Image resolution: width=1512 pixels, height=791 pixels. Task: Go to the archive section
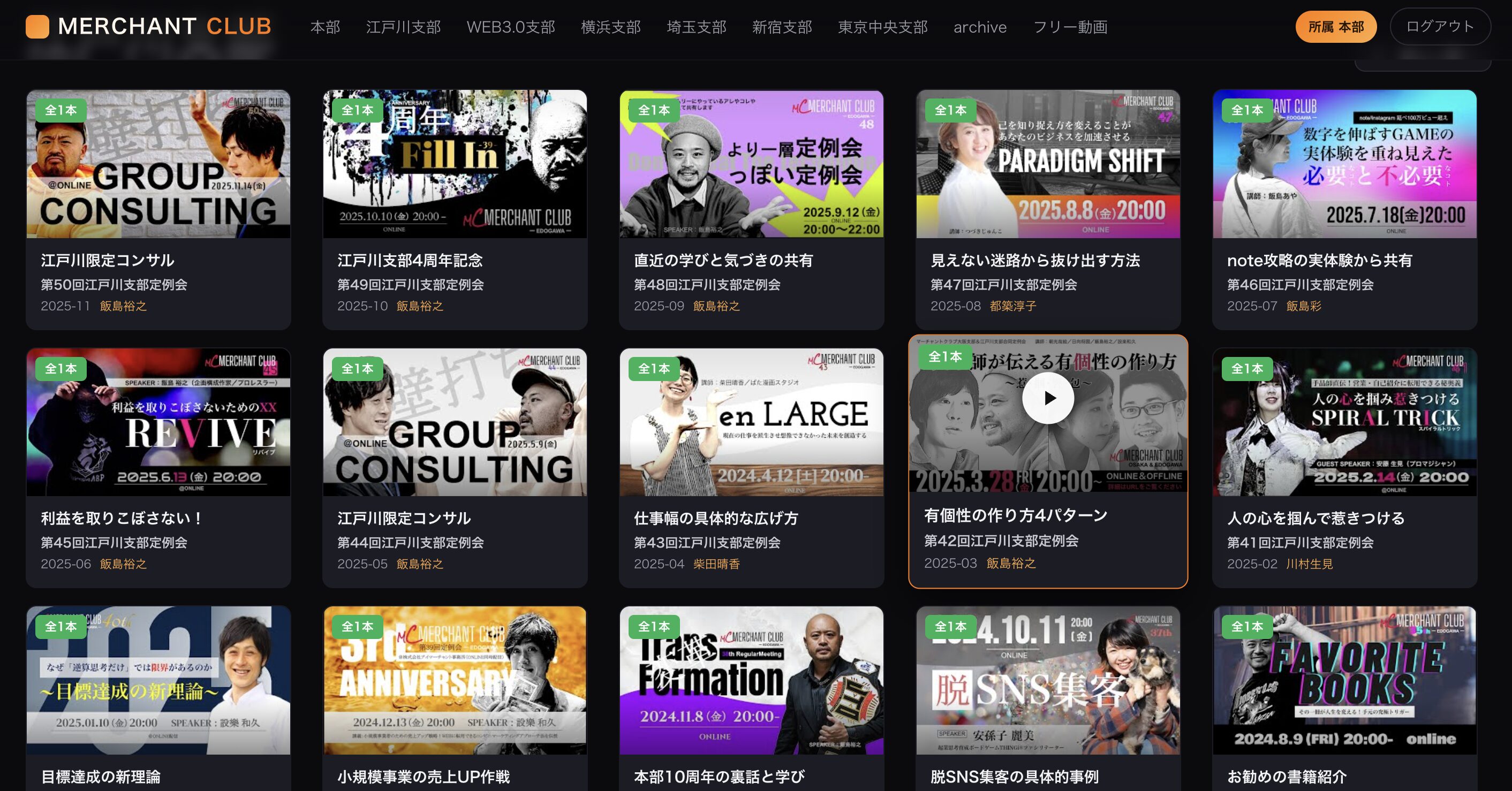(x=980, y=27)
